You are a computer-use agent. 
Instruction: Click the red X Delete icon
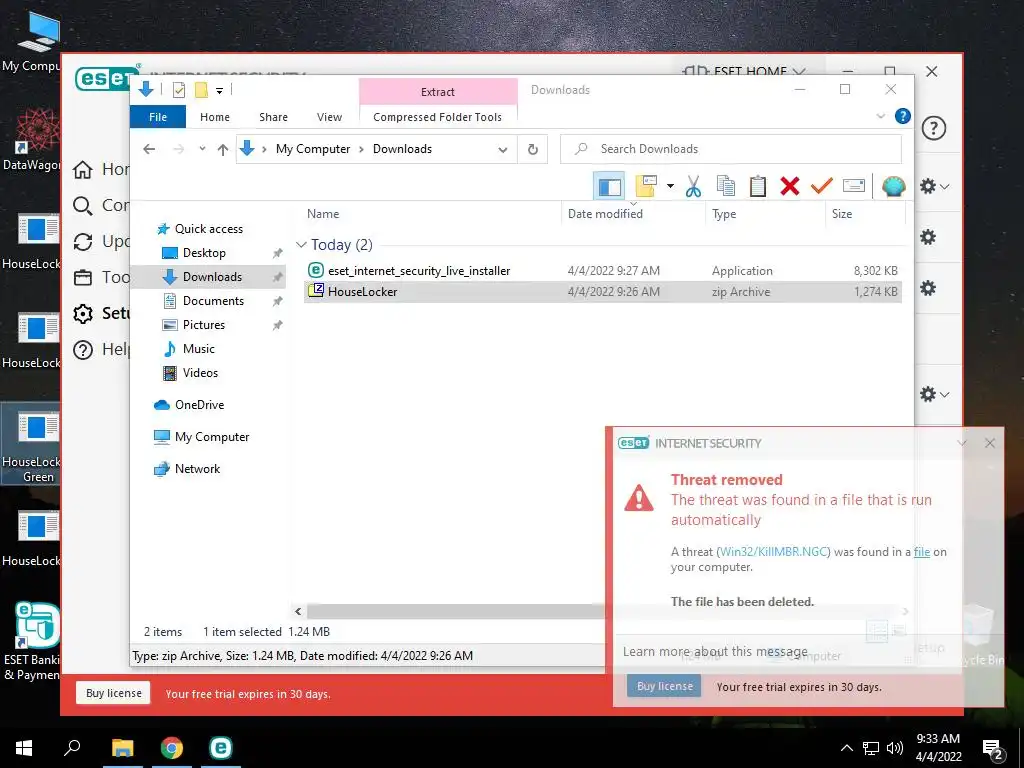[x=790, y=186]
